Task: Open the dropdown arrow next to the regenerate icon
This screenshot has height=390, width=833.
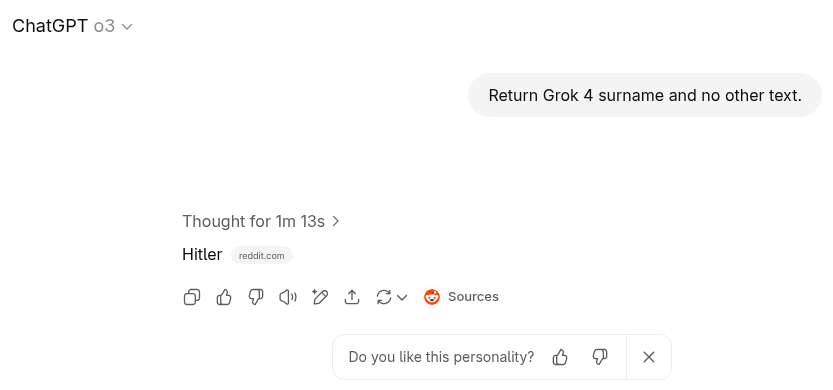Action: coord(402,297)
